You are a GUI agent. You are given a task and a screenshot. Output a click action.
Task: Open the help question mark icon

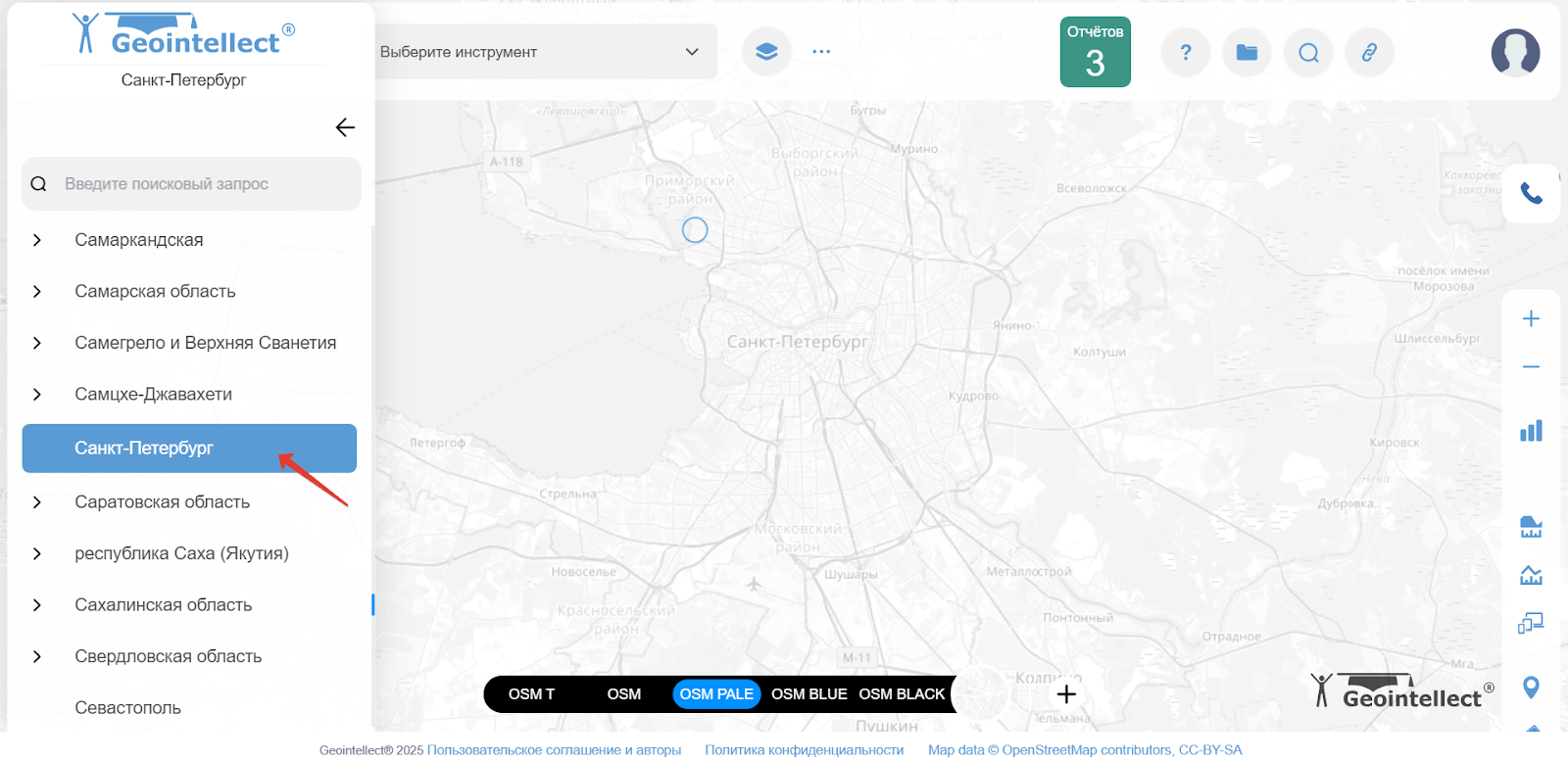click(x=1185, y=52)
